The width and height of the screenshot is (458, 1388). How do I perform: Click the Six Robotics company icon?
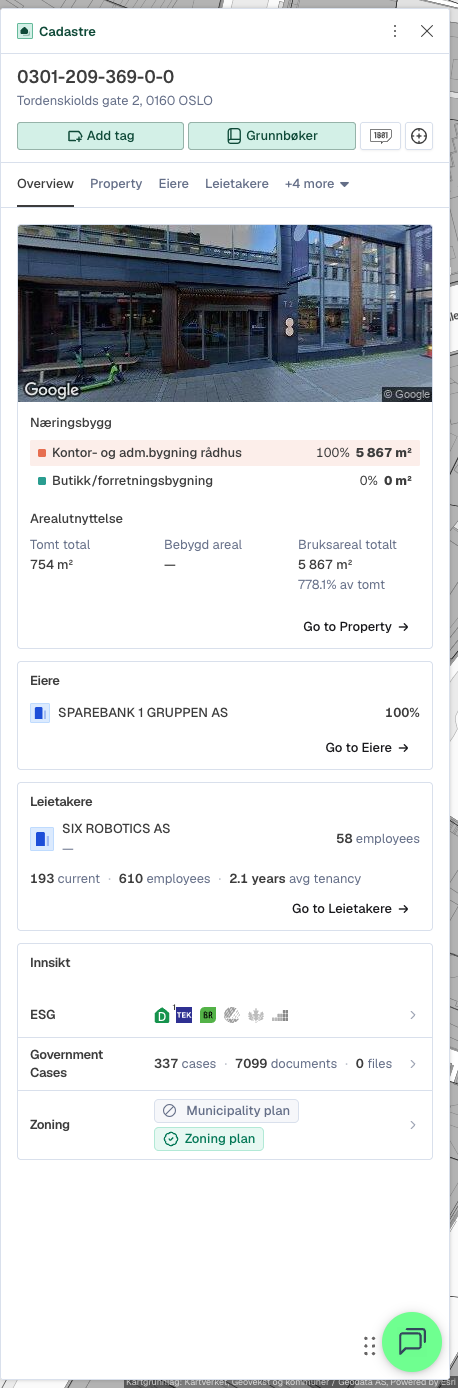(40, 838)
